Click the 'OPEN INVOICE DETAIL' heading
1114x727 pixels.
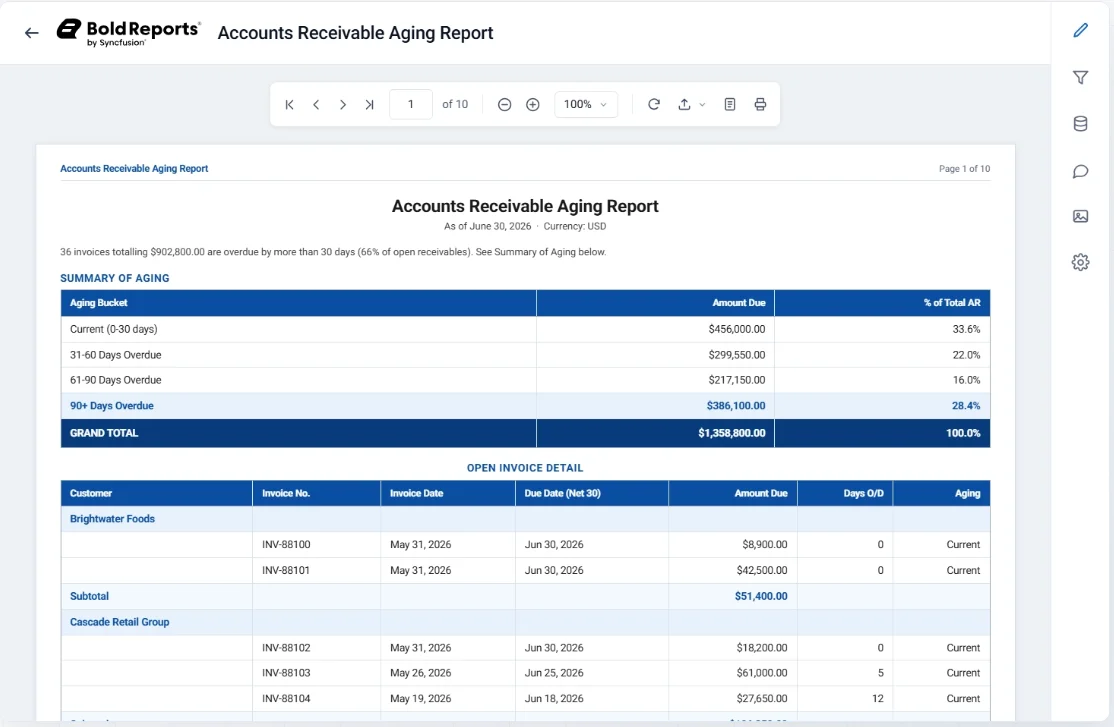point(525,468)
